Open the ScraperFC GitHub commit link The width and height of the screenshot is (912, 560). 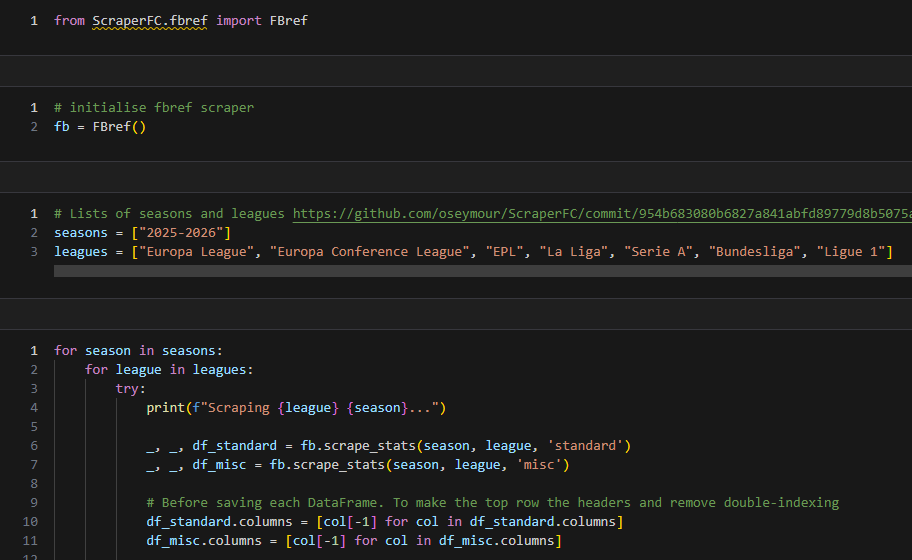point(602,213)
